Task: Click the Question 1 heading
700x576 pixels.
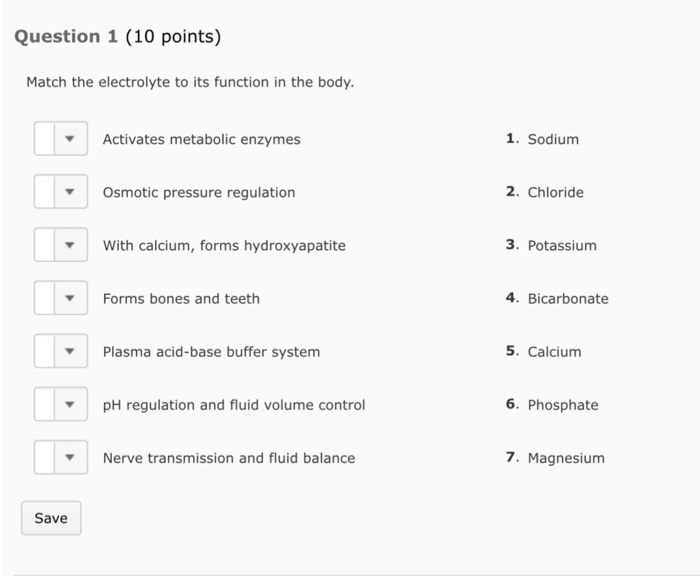Action: click(x=118, y=37)
